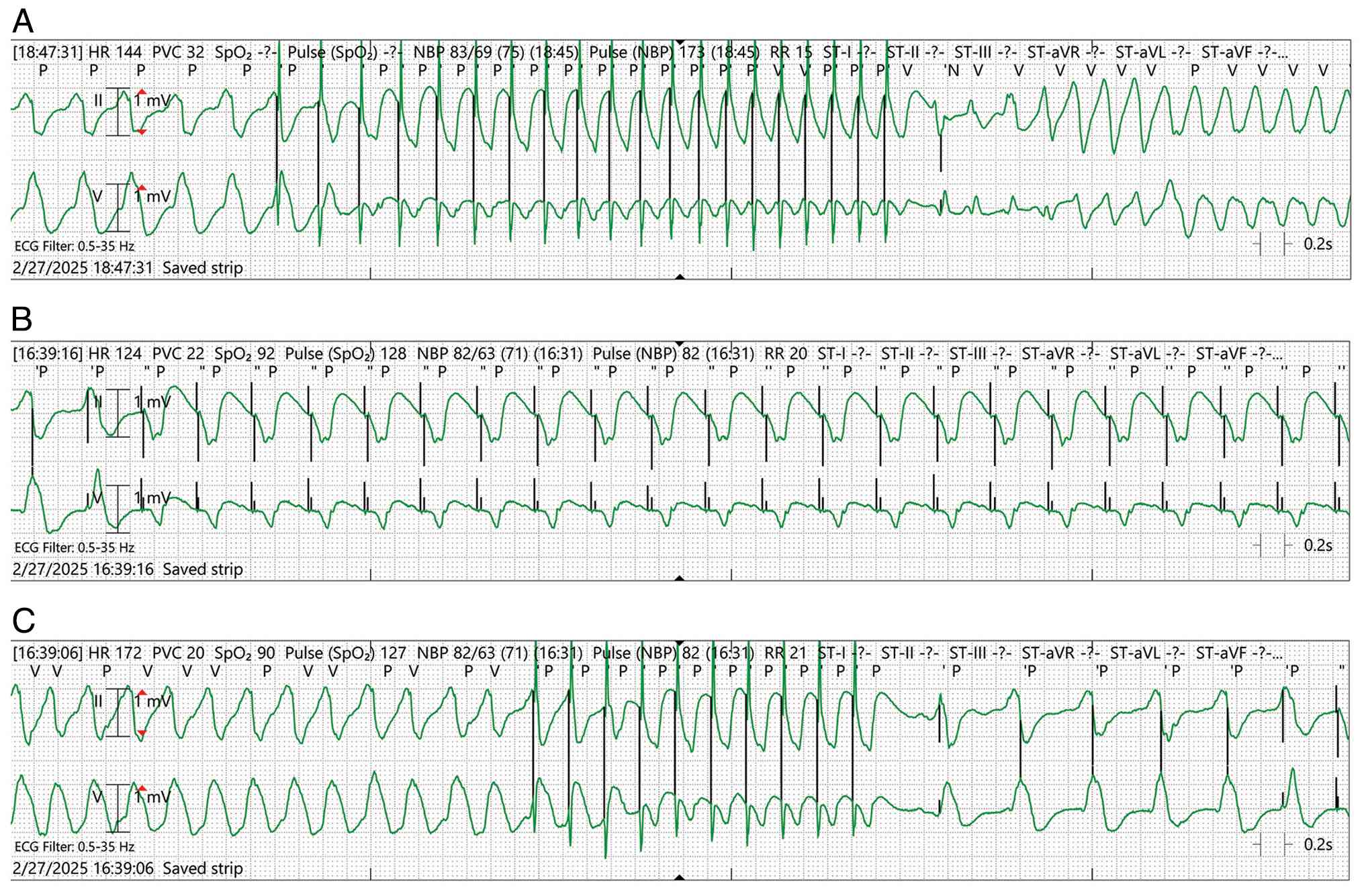
Task: Click the black triangle marker at top center of strip A
Action: [680, 42]
